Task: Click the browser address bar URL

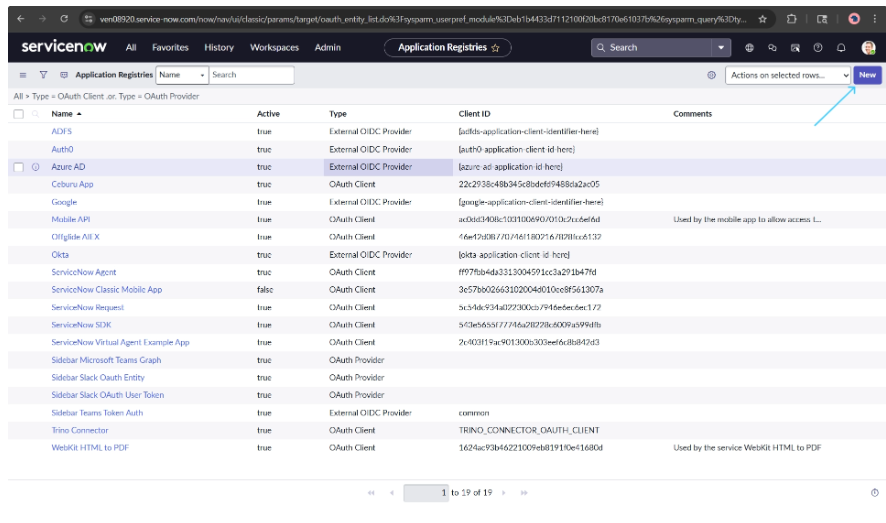Action: point(423,19)
